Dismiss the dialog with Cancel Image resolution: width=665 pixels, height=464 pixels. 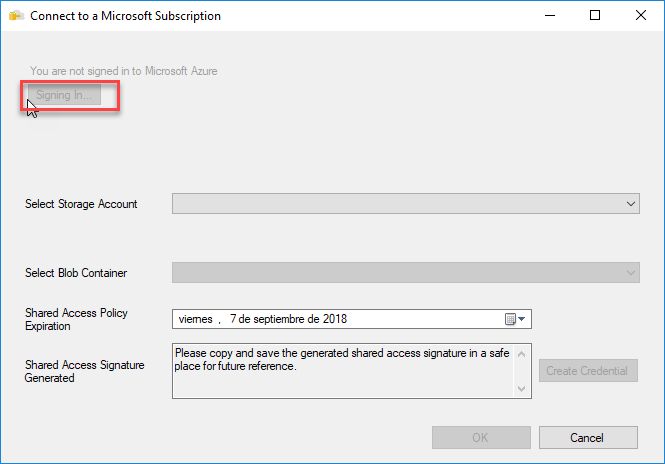(587, 437)
